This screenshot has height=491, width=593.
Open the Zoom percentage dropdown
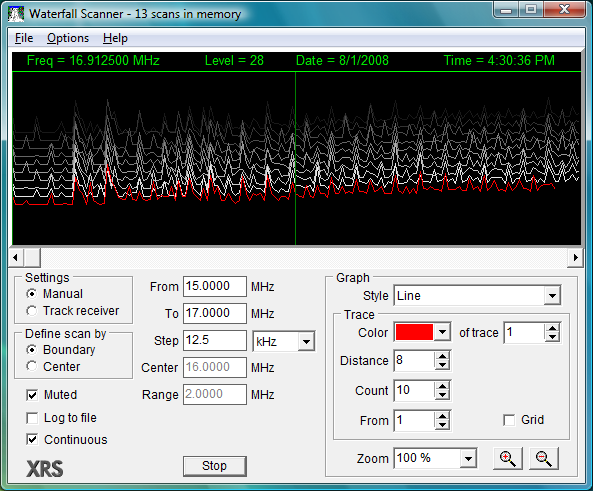click(468, 458)
